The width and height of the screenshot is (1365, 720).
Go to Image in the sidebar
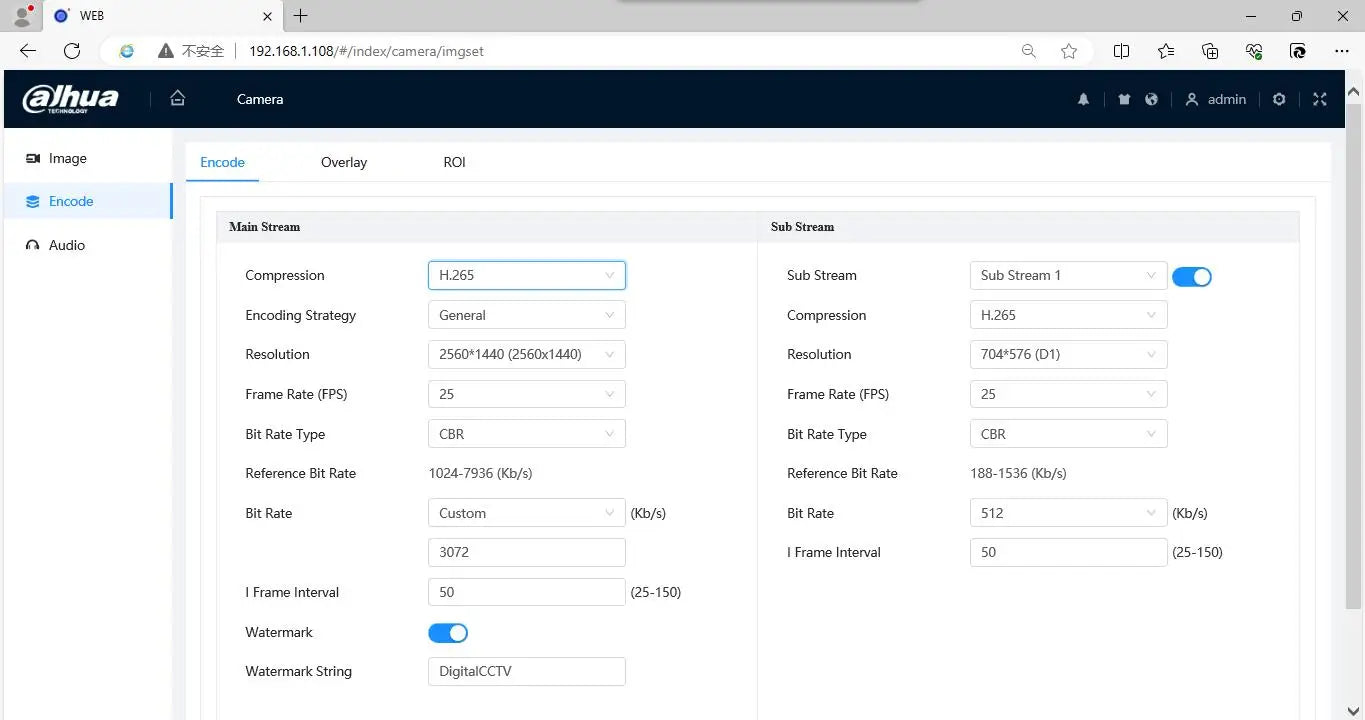pos(67,158)
